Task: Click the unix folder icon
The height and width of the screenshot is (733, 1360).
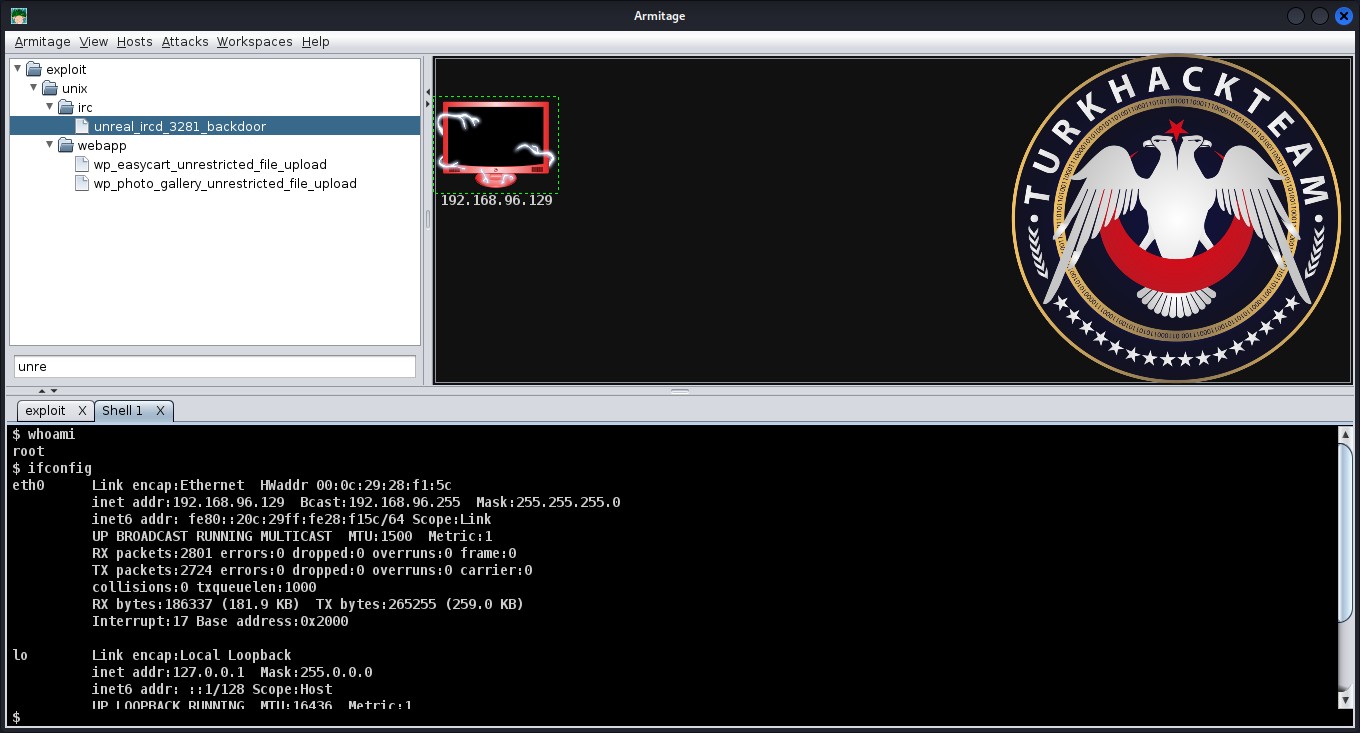Action: 50,88
